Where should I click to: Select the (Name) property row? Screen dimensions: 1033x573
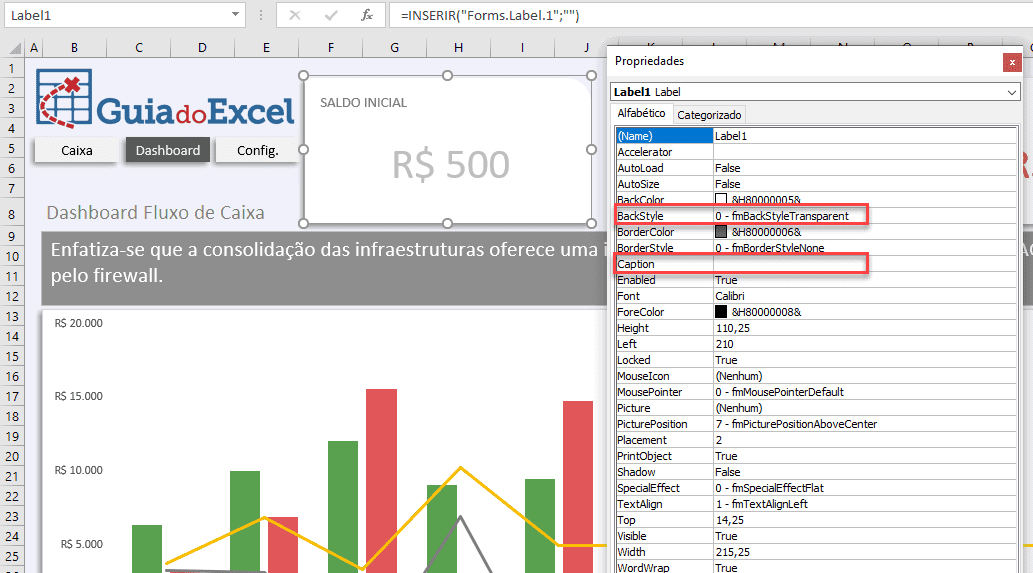point(816,136)
